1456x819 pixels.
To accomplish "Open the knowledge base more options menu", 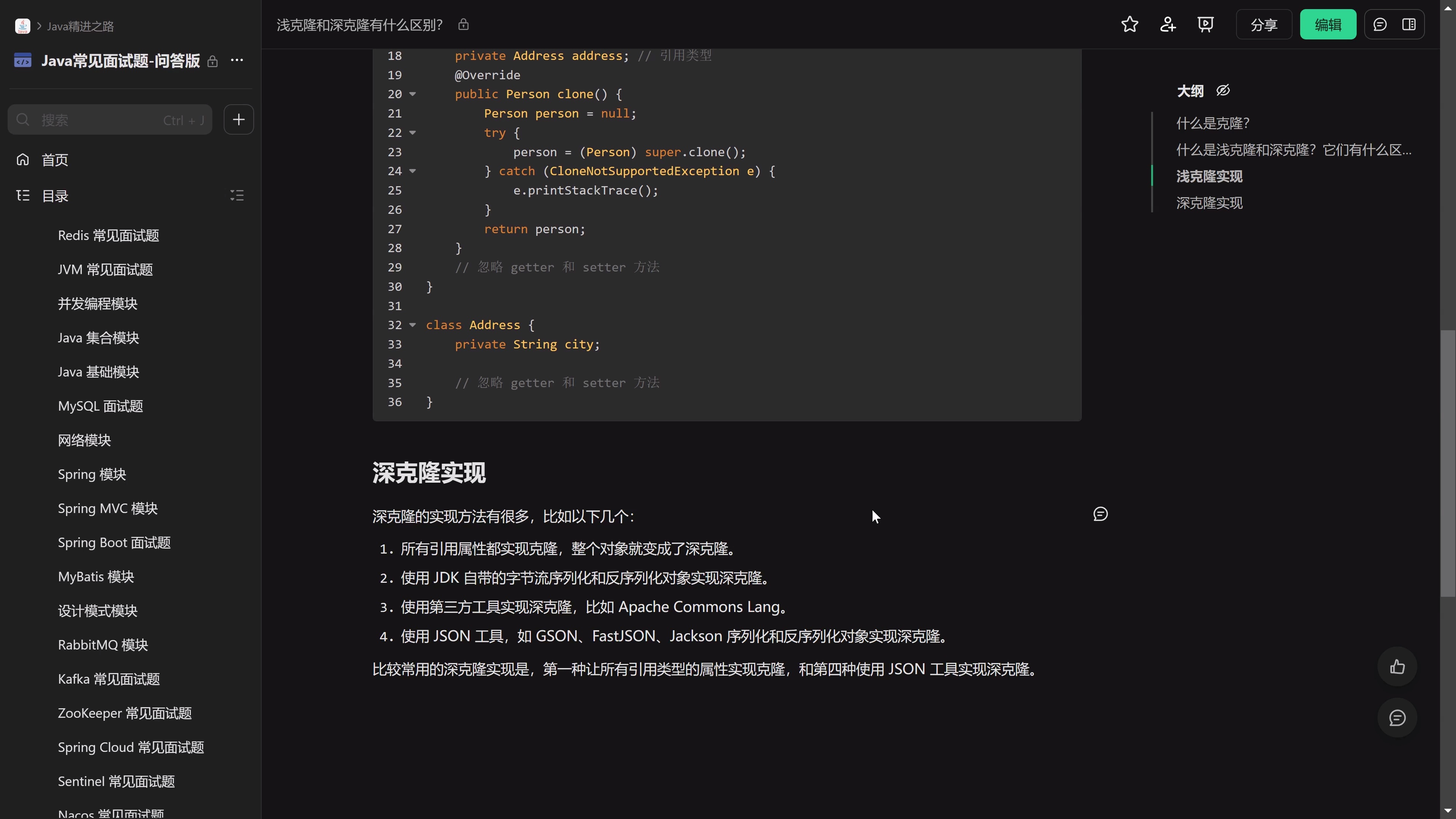I will click(x=237, y=60).
